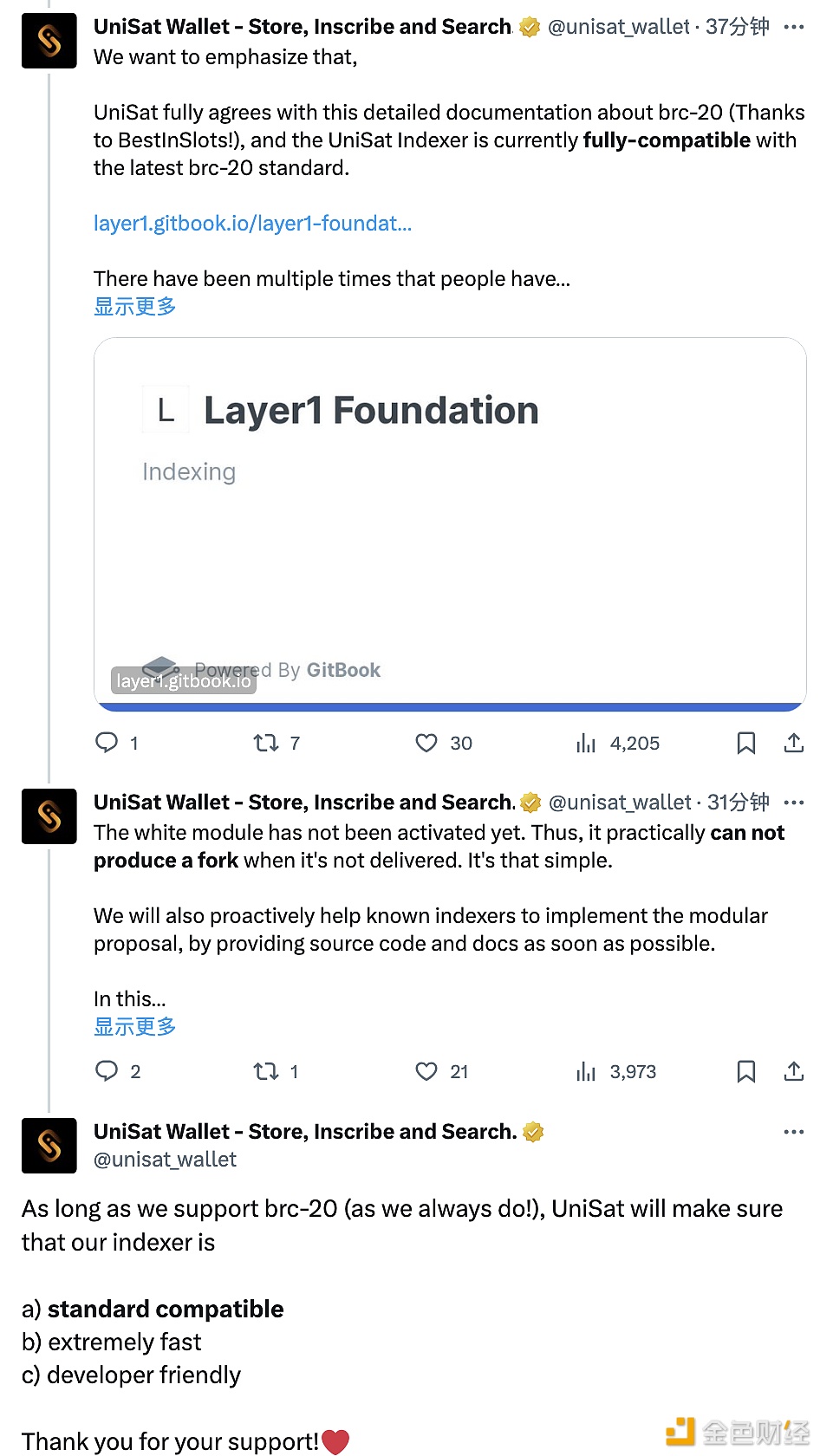Open more options on the 31分钟 tweet
The image size is (820, 1456).
[793, 803]
